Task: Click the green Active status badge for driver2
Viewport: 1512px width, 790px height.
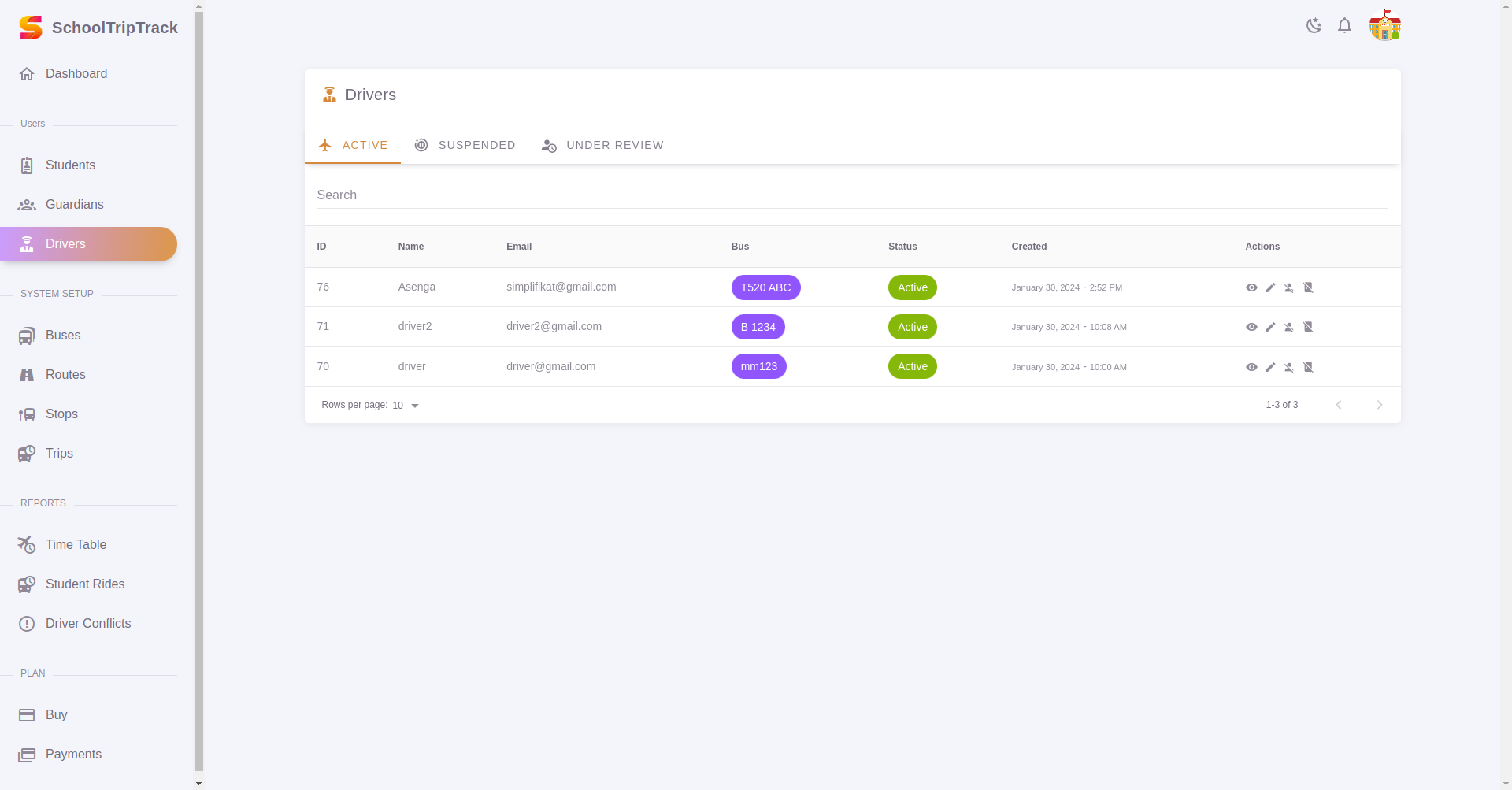Action: (912, 326)
